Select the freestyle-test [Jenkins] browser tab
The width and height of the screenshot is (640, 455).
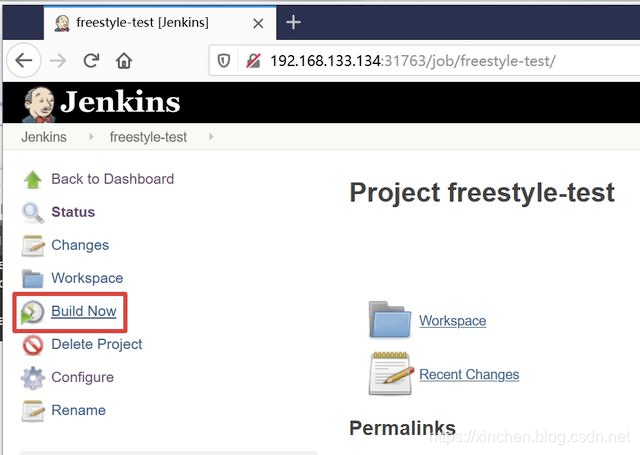point(160,23)
